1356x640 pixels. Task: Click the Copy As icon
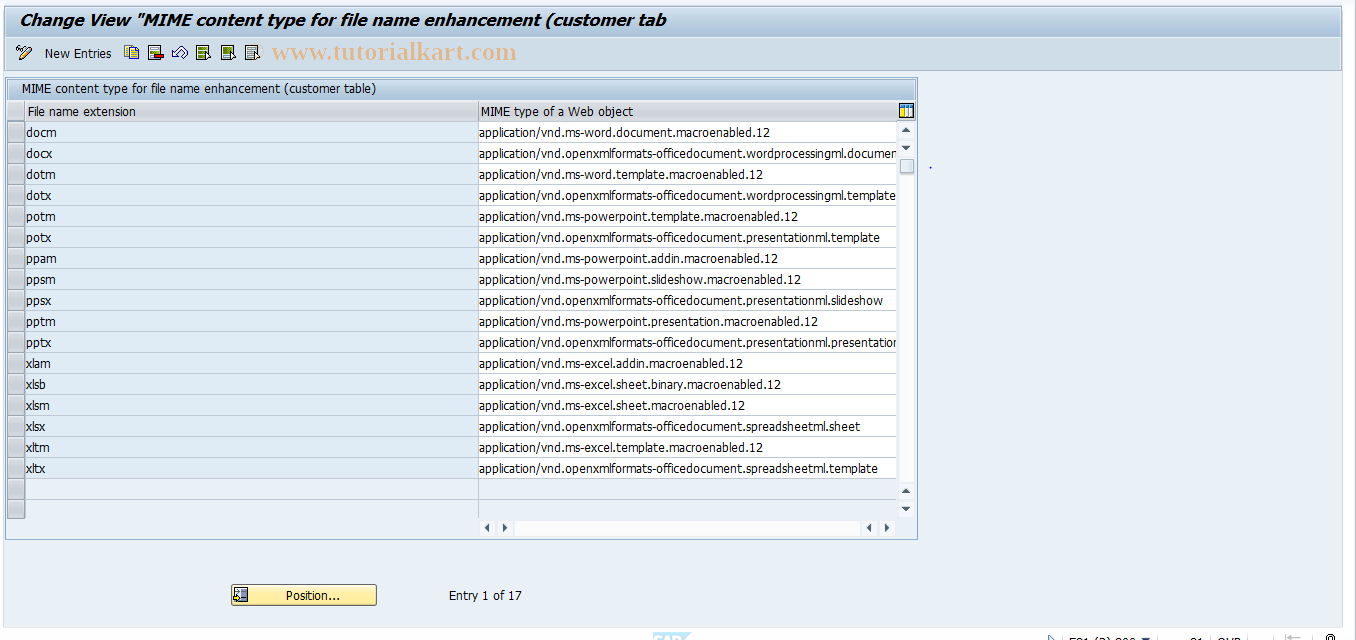(132, 53)
